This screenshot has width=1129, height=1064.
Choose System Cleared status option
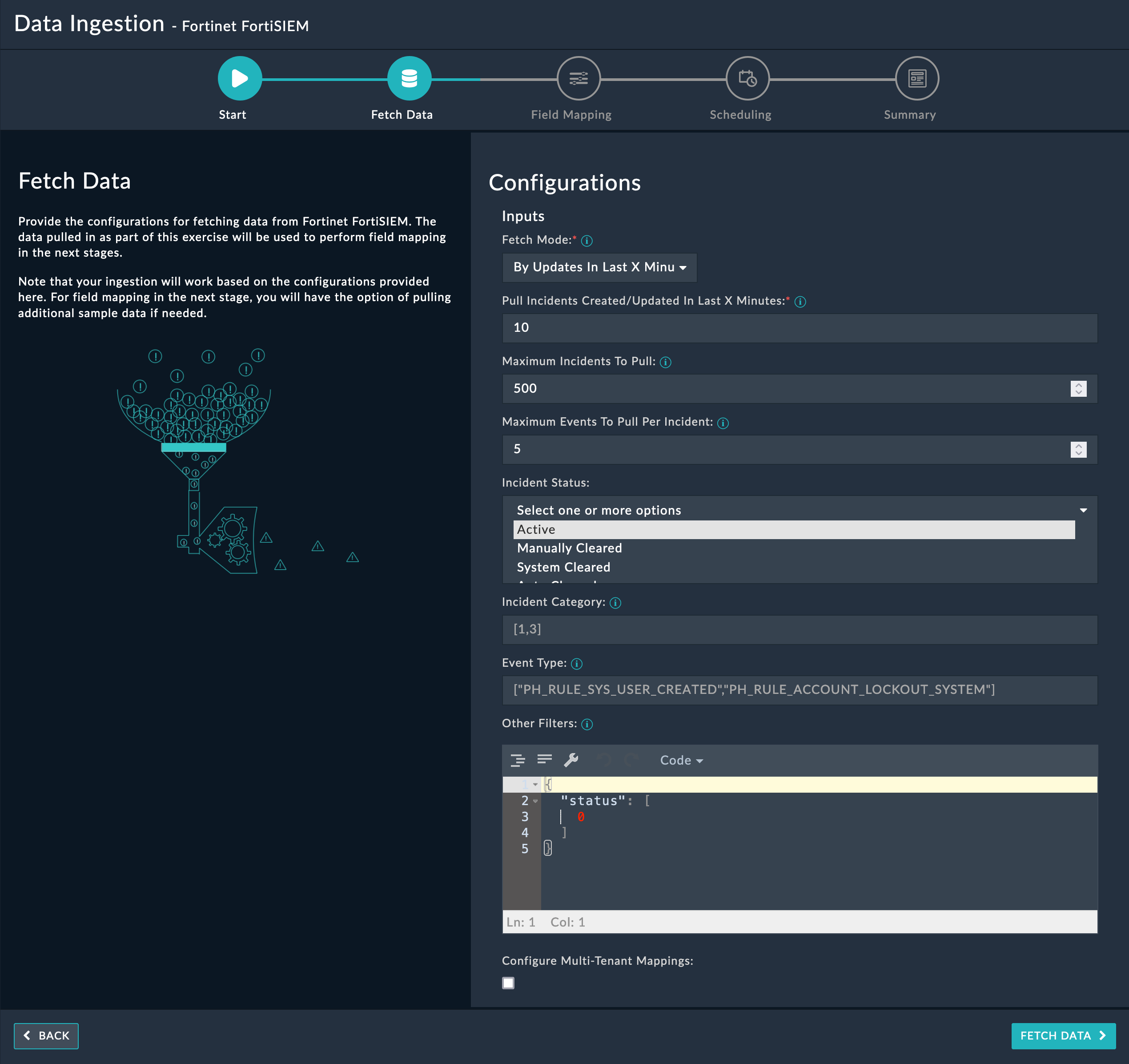(x=563, y=567)
